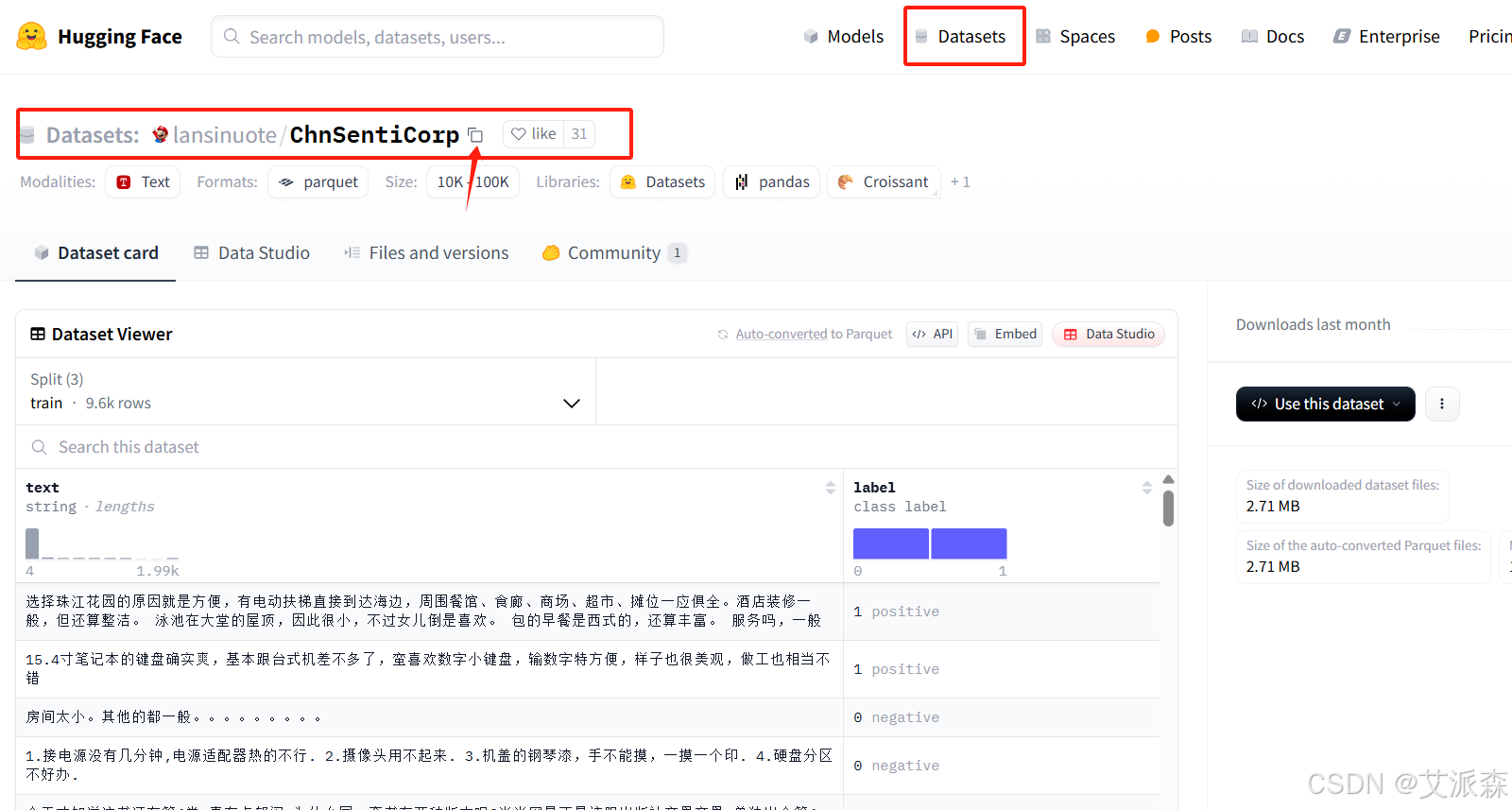Screen dimensions: 1512x810
Task: Click the Embed button
Action: (1005, 335)
